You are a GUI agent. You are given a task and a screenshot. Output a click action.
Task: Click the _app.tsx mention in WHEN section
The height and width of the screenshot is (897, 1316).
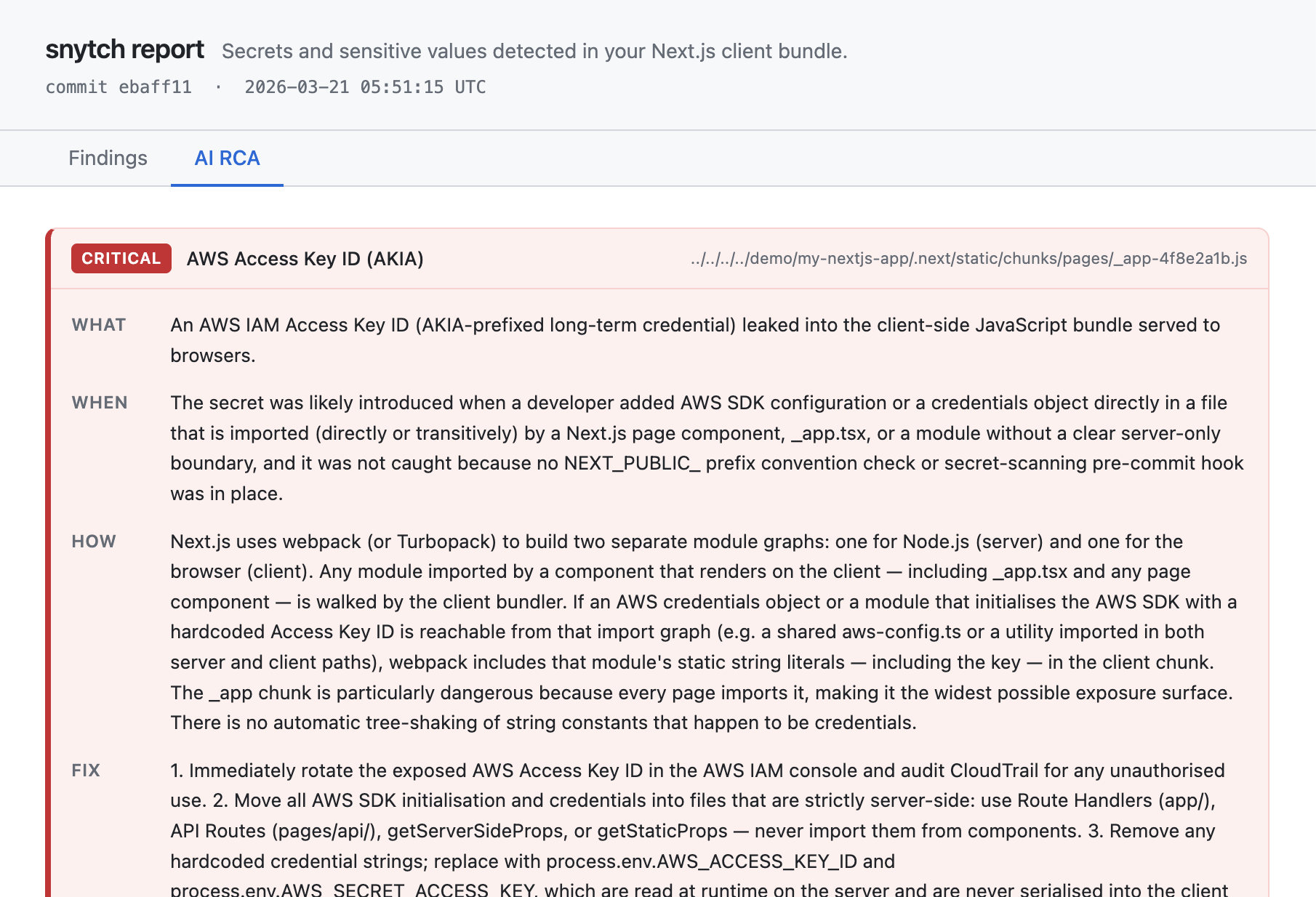829,433
